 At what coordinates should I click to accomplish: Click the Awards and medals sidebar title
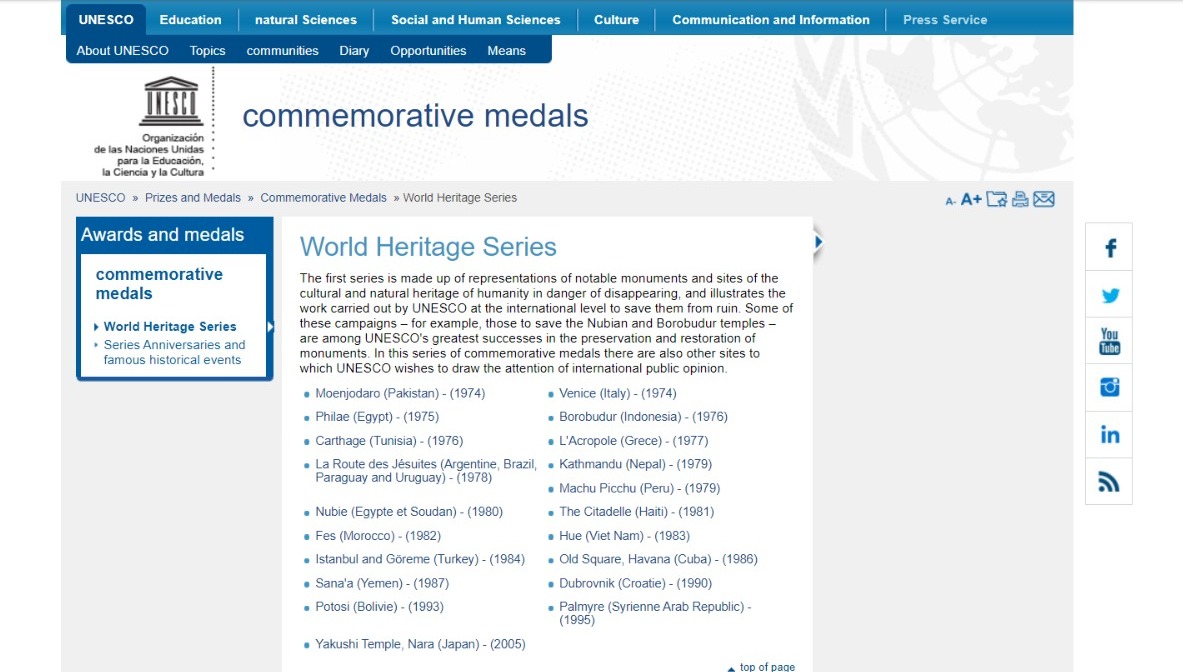162,235
